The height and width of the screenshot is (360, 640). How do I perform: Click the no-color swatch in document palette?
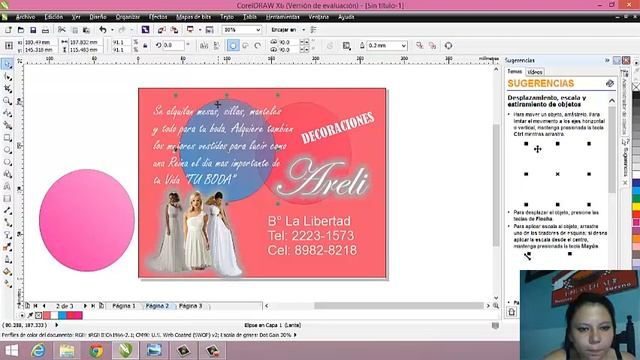click(x=38, y=315)
